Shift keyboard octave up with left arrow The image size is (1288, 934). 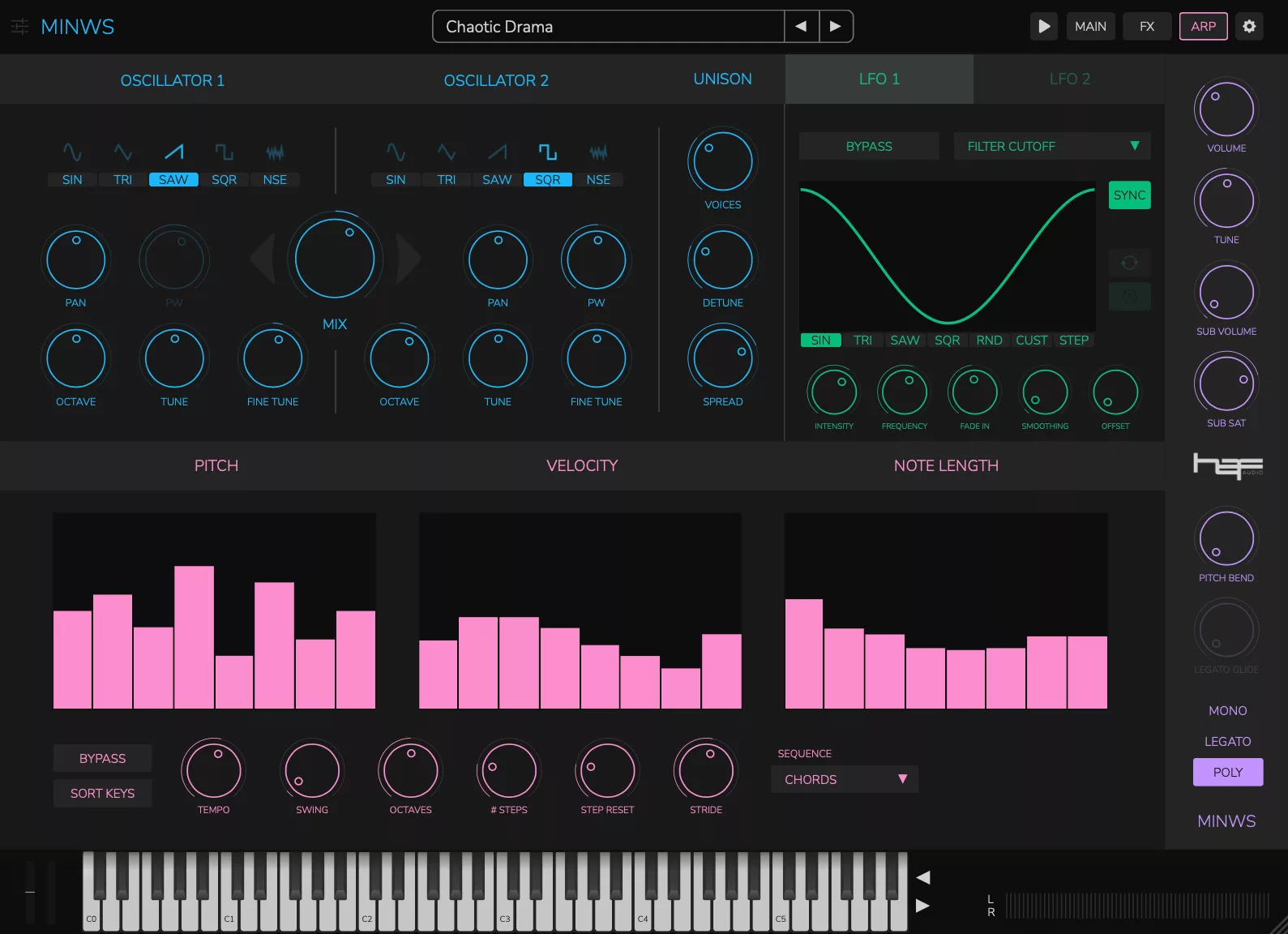922,877
